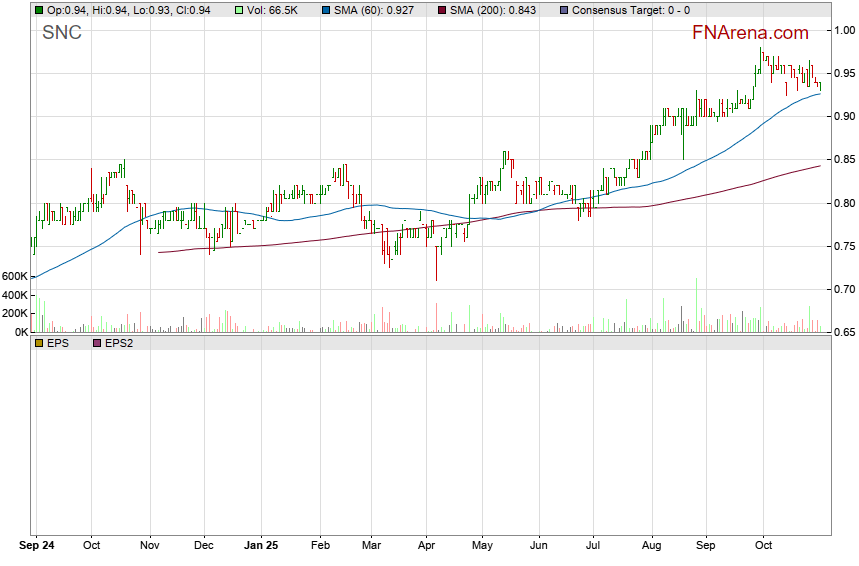Open the FNArena.com watermark link

(x=750, y=33)
